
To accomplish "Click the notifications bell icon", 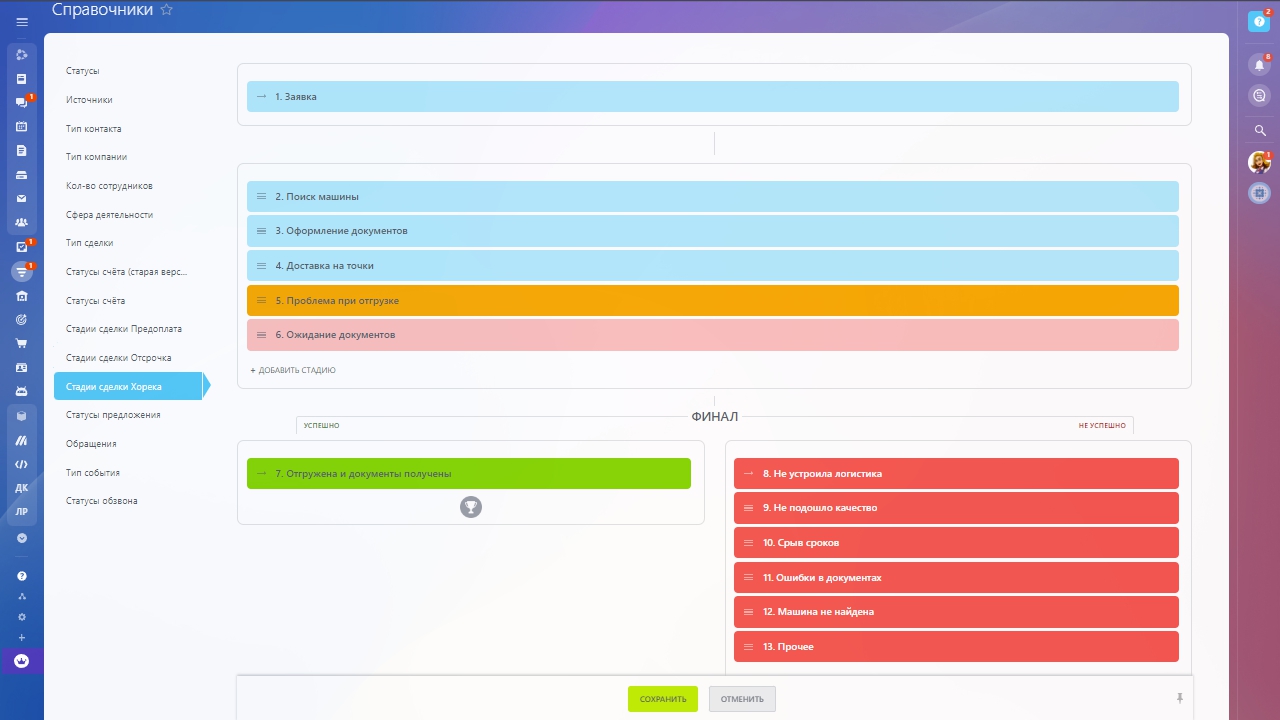I will click(x=1259, y=65).
